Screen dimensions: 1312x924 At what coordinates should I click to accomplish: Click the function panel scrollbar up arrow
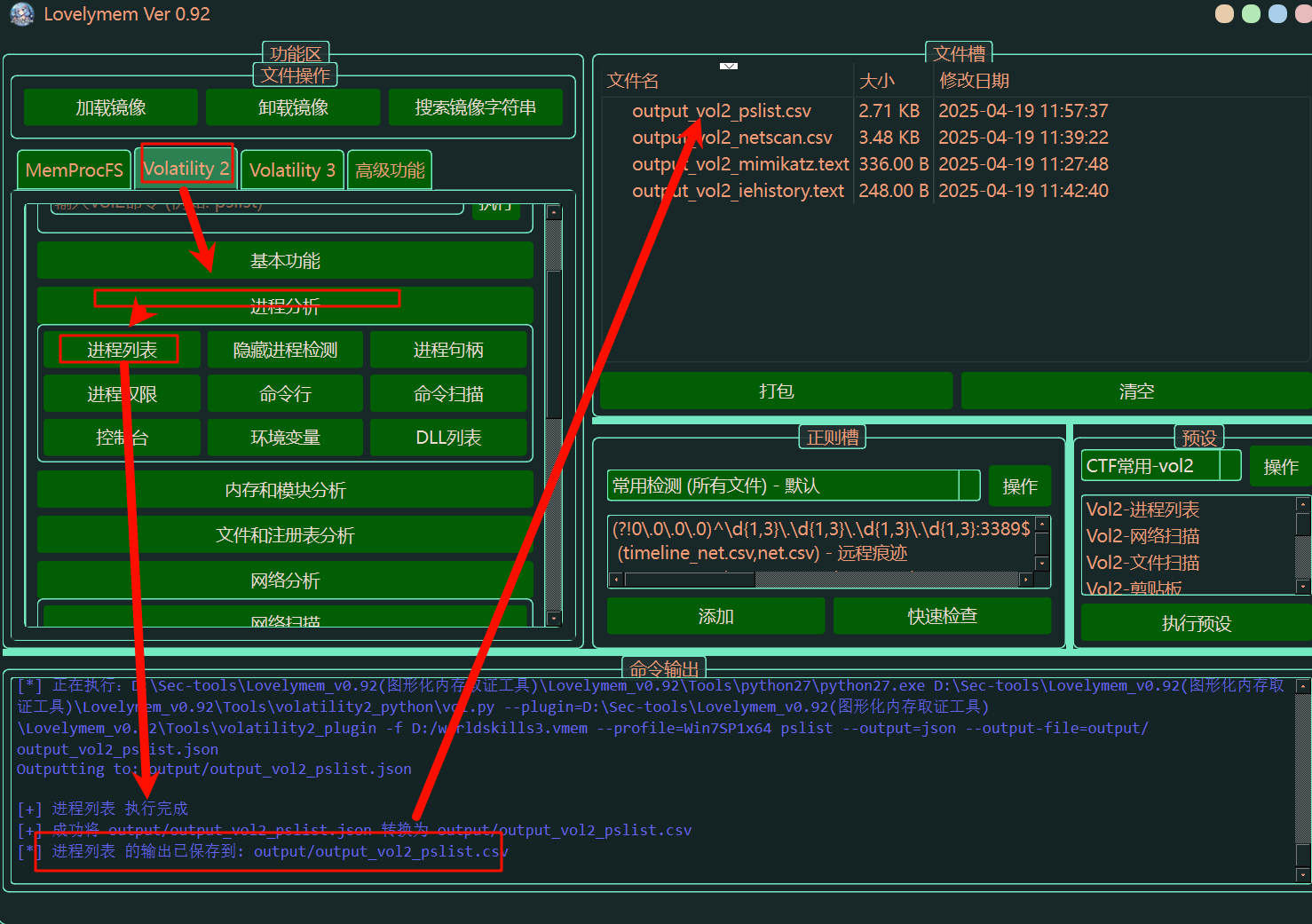[x=554, y=212]
